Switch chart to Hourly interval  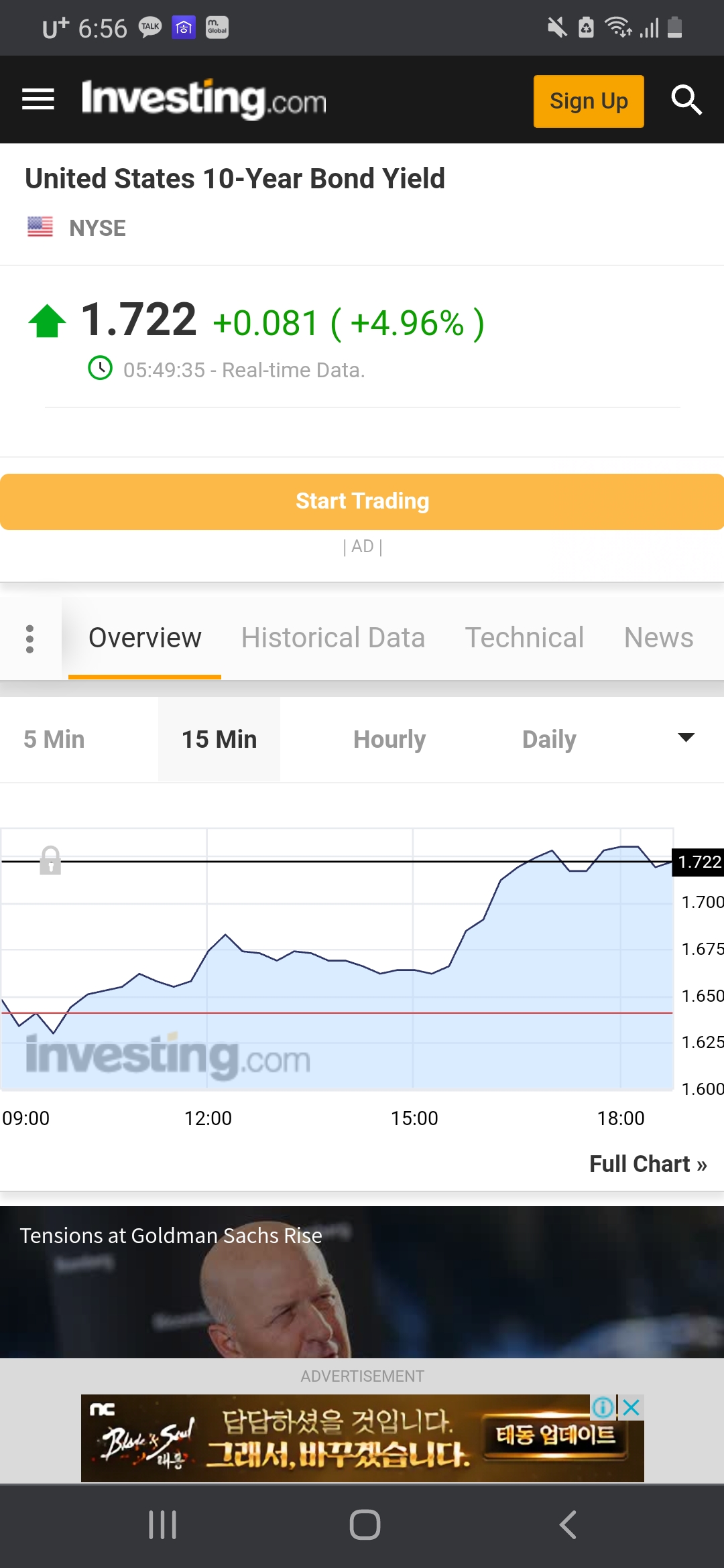[x=389, y=739]
